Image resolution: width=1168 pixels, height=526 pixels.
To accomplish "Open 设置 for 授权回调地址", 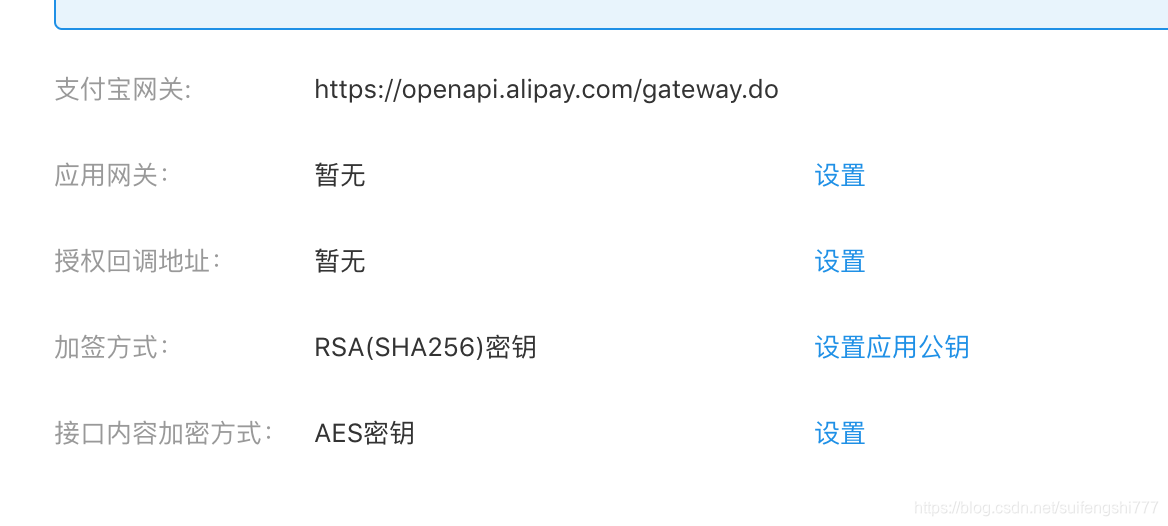I will click(x=840, y=262).
